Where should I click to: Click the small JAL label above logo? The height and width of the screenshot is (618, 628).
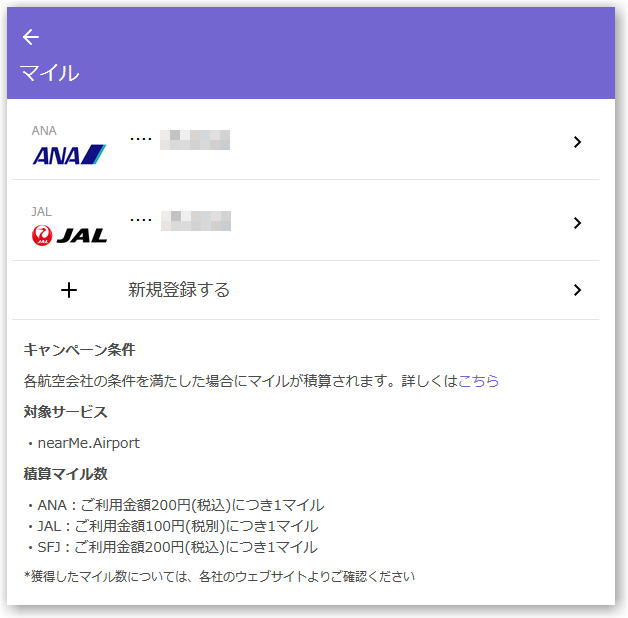tap(42, 211)
